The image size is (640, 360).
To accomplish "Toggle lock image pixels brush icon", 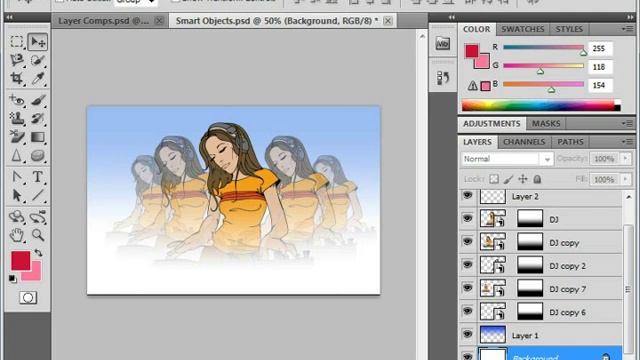I will [x=508, y=179].
